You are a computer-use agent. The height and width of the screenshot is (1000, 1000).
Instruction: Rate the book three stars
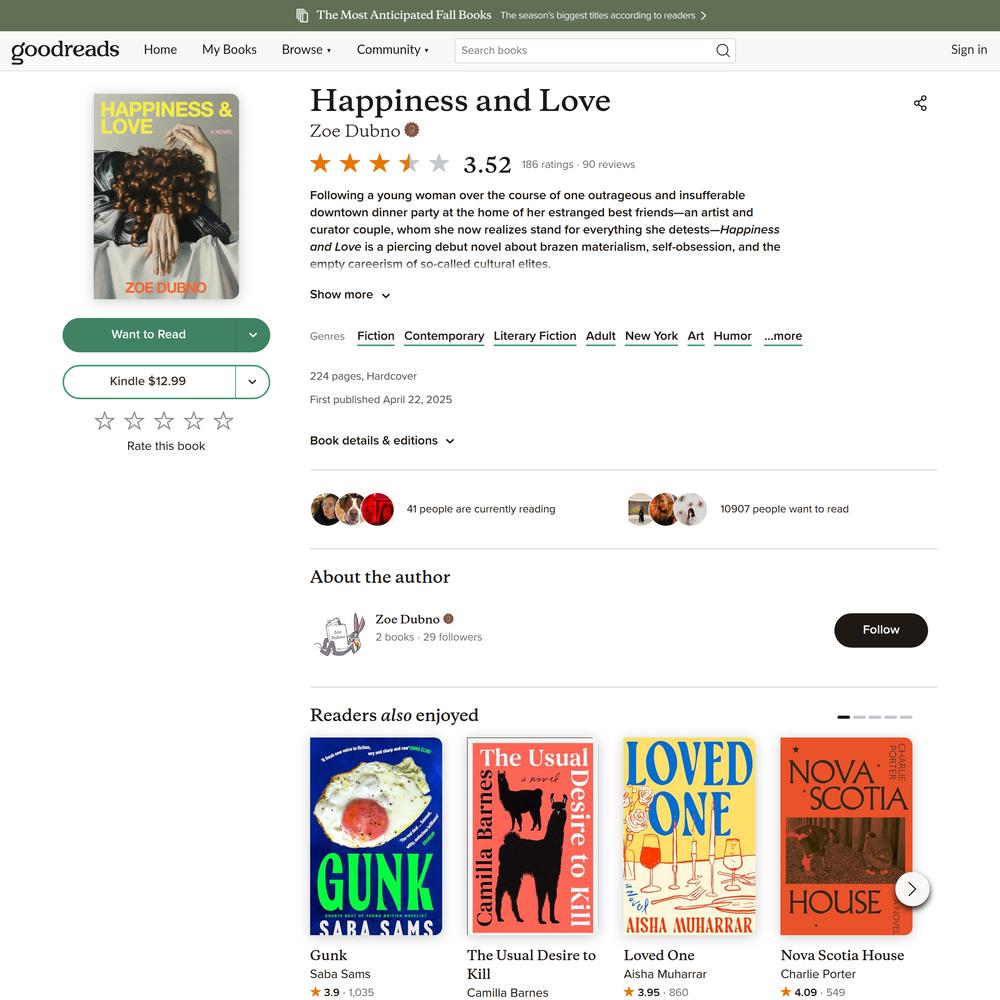coord(164,421)
